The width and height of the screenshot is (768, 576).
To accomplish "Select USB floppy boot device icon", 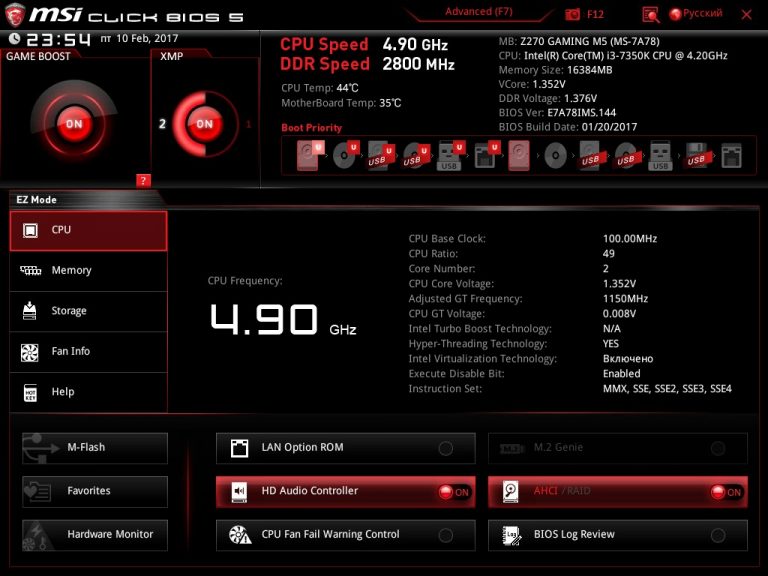I will 696,155.
